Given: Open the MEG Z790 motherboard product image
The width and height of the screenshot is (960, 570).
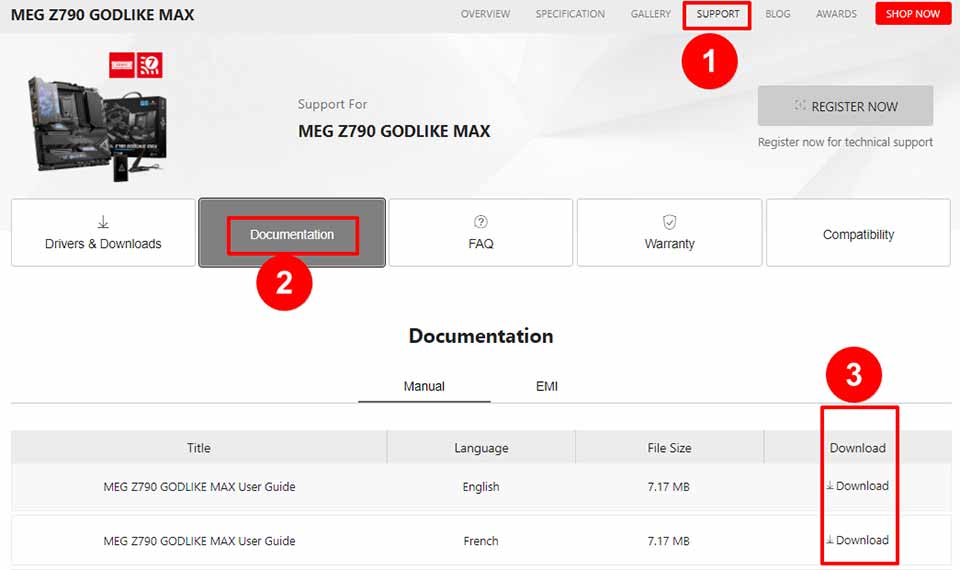Looking at the screenshot, I should coord(96,120).
